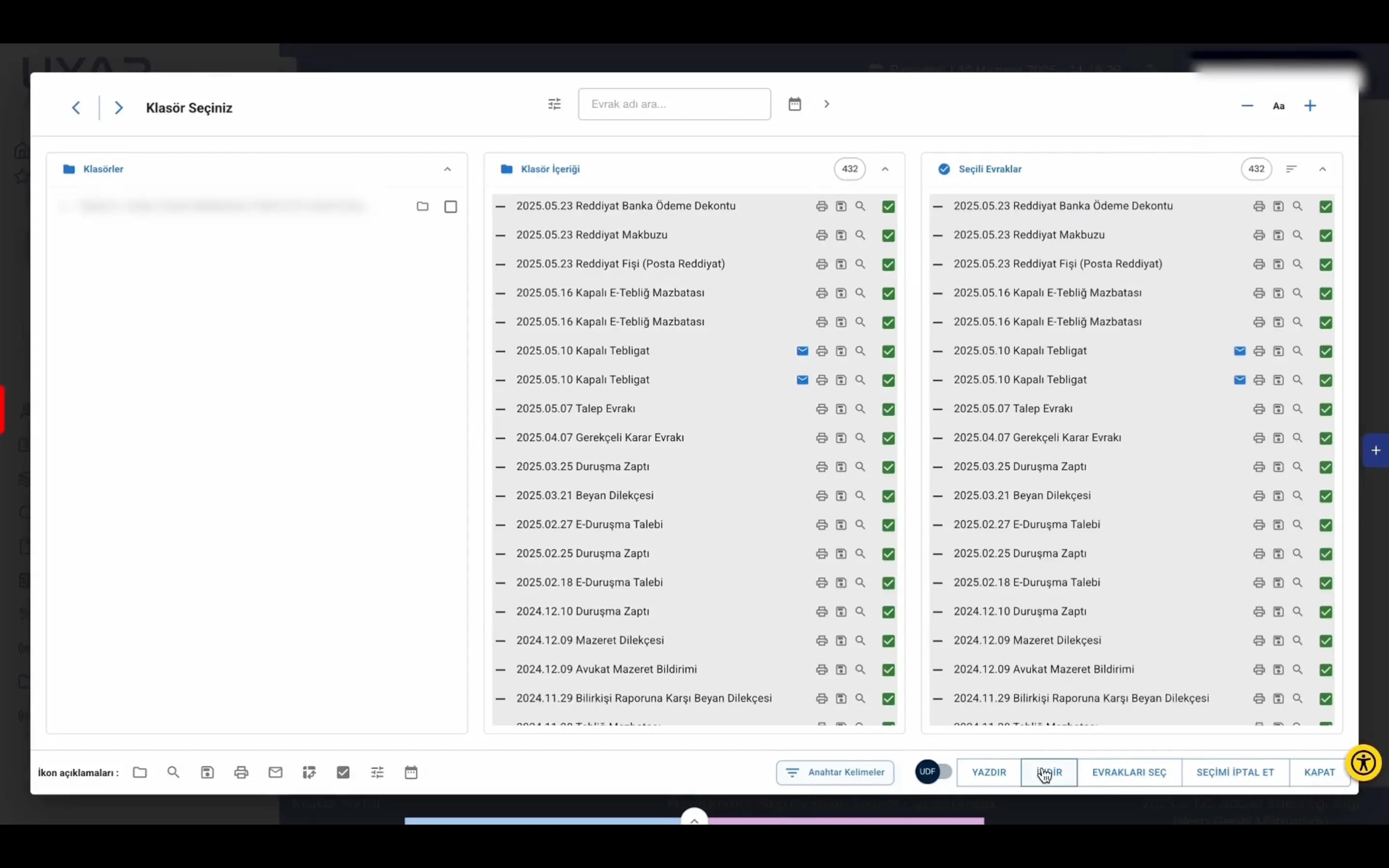Click sort icon in Seçili Evraklar header
This screenshot has width=1389, height=868.
[x=1292, y=169]
